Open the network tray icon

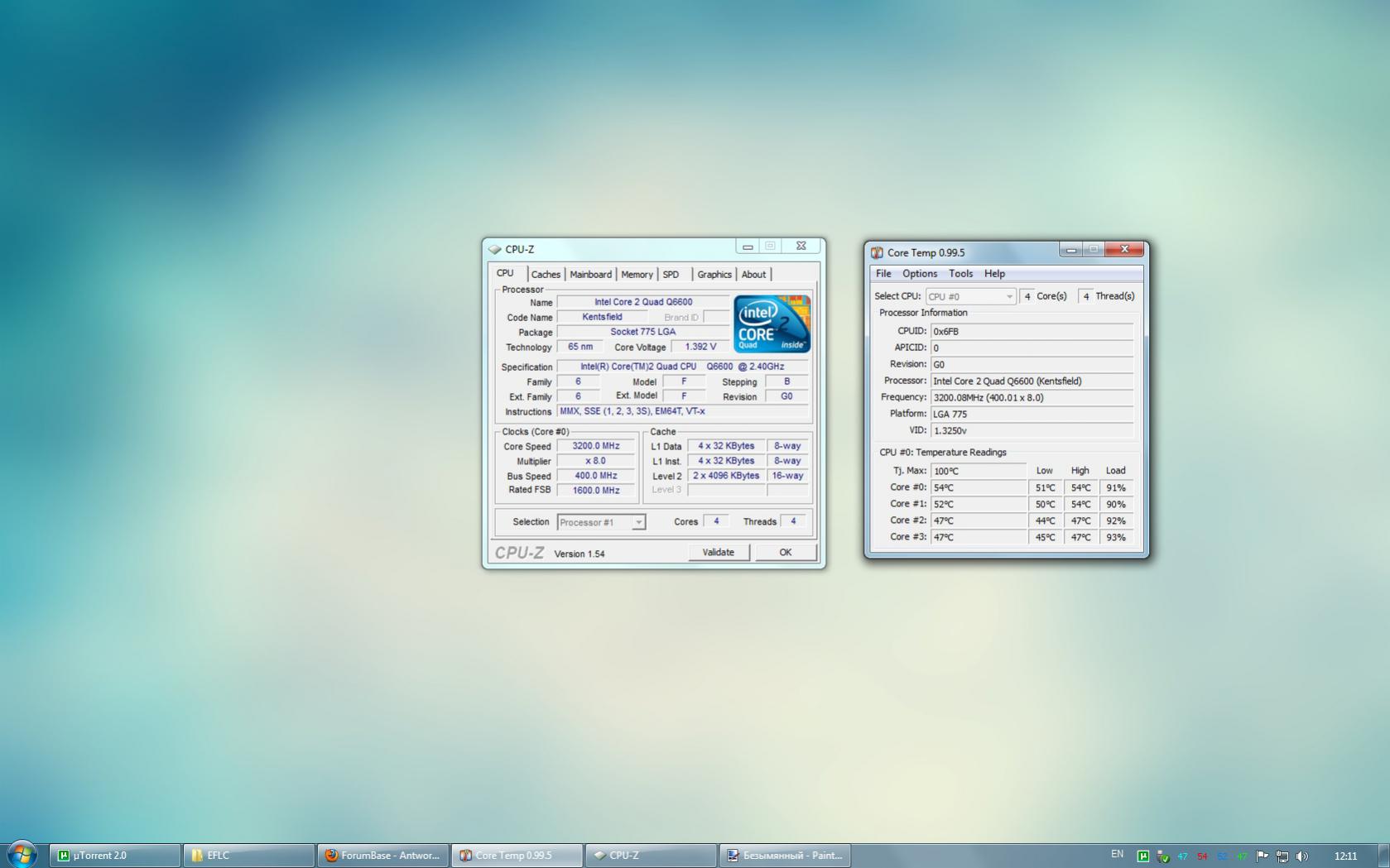pyautogui.click(x=1282, y=856)
